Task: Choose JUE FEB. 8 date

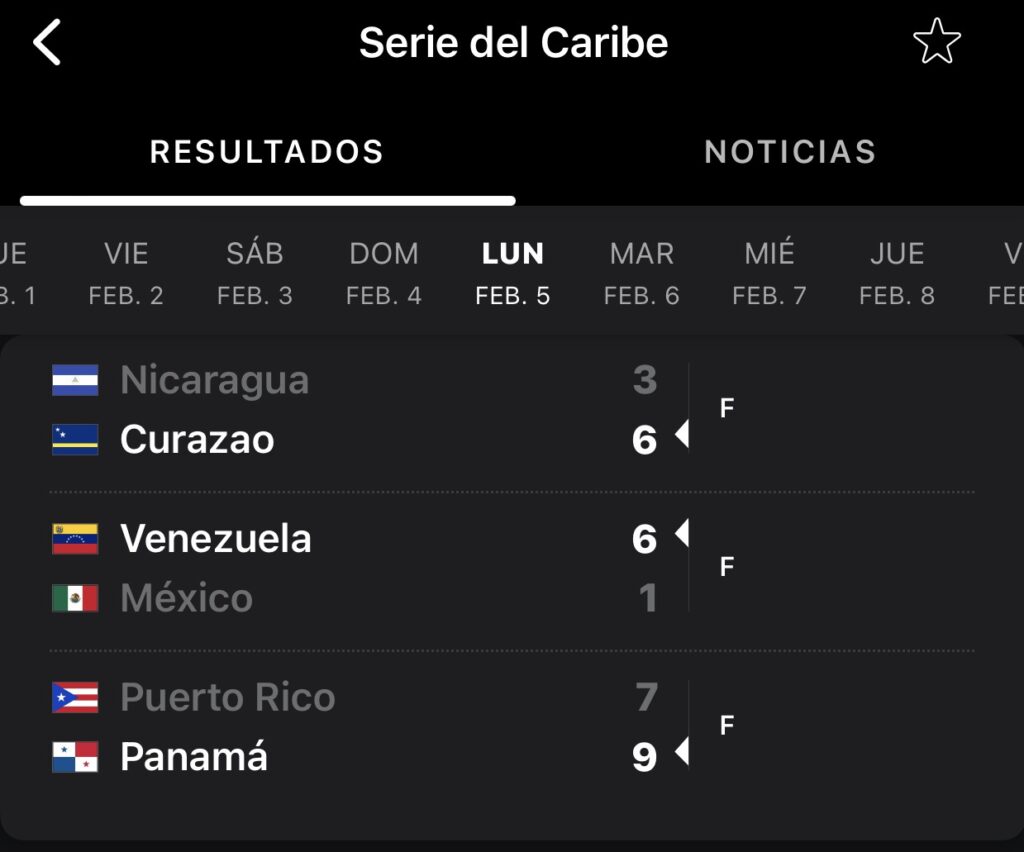Action: (x=897, y=274)
